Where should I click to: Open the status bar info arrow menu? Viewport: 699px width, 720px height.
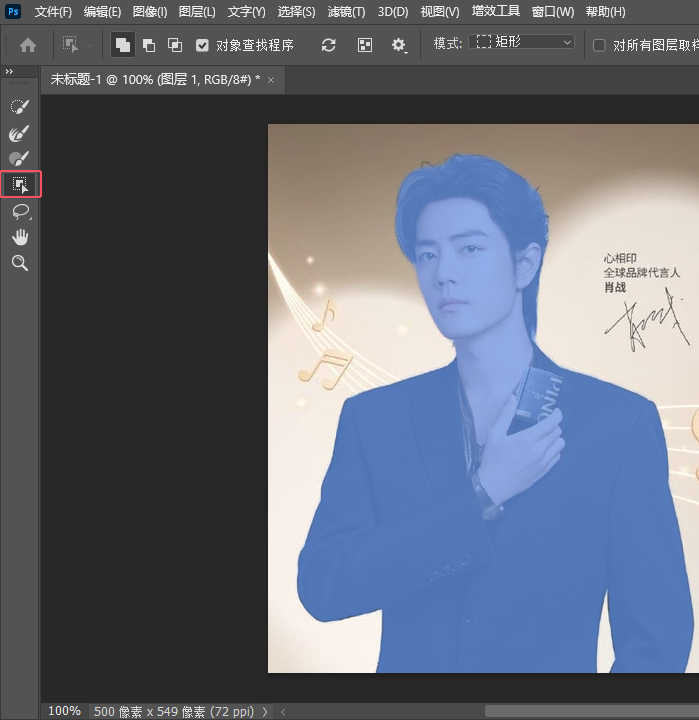click(x=265, y=712)
